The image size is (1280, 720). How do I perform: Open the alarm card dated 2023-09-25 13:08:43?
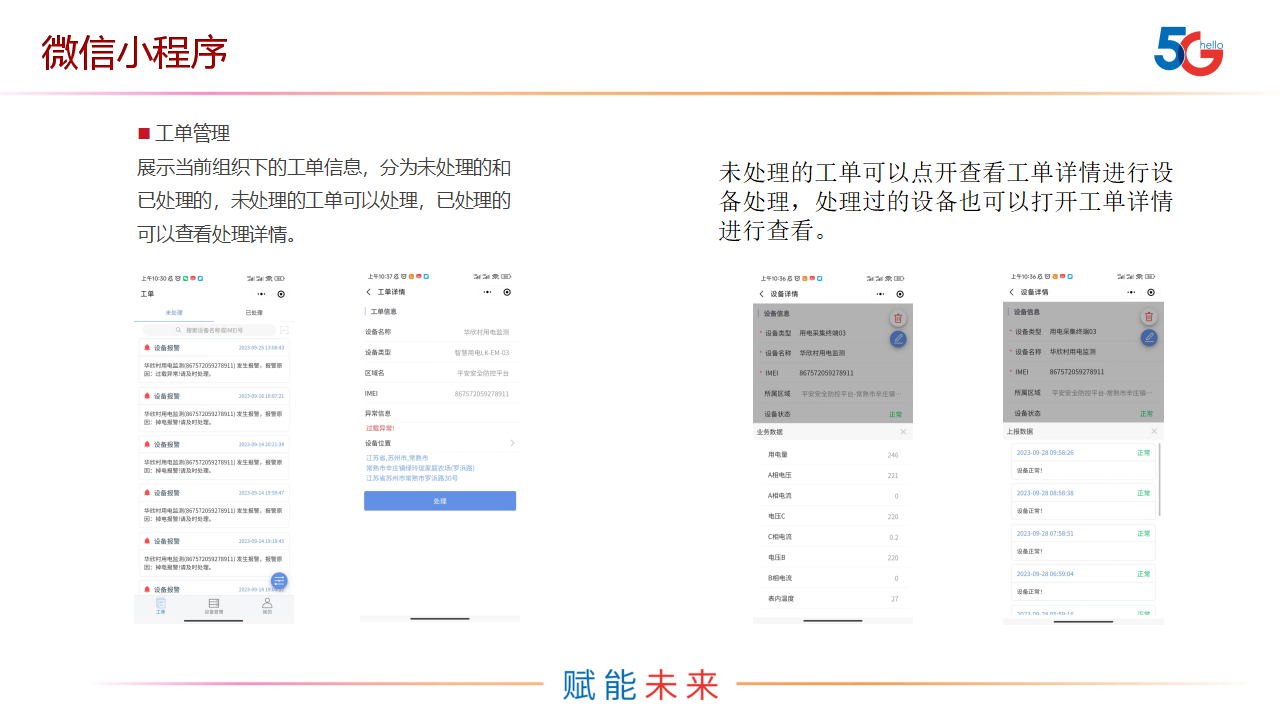pos(214,360)
